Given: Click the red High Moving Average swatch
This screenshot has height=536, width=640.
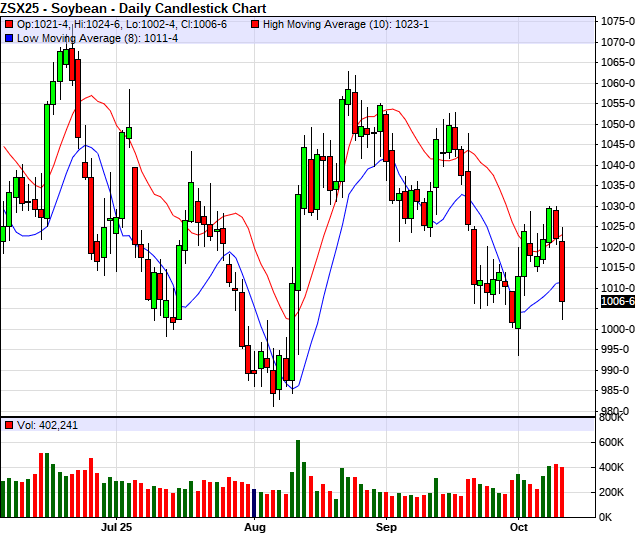Looking at the screenshot, I should point(256,23).
